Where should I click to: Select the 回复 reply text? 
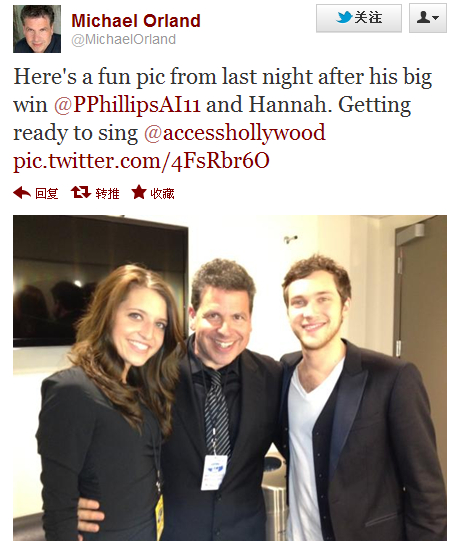[47, 193]
